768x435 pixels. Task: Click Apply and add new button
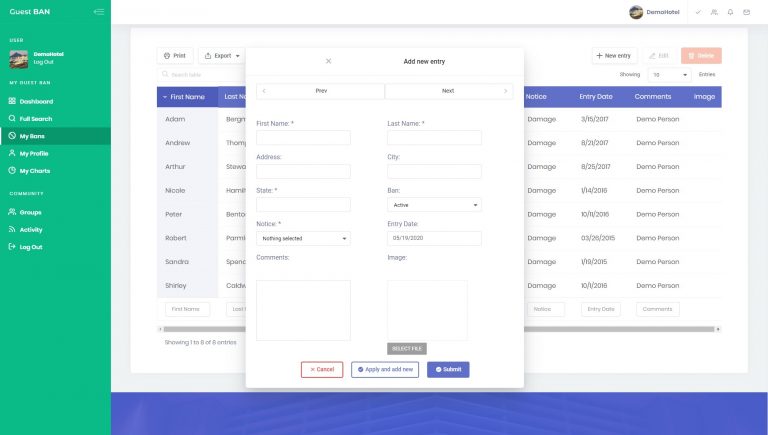coord(385,369)
